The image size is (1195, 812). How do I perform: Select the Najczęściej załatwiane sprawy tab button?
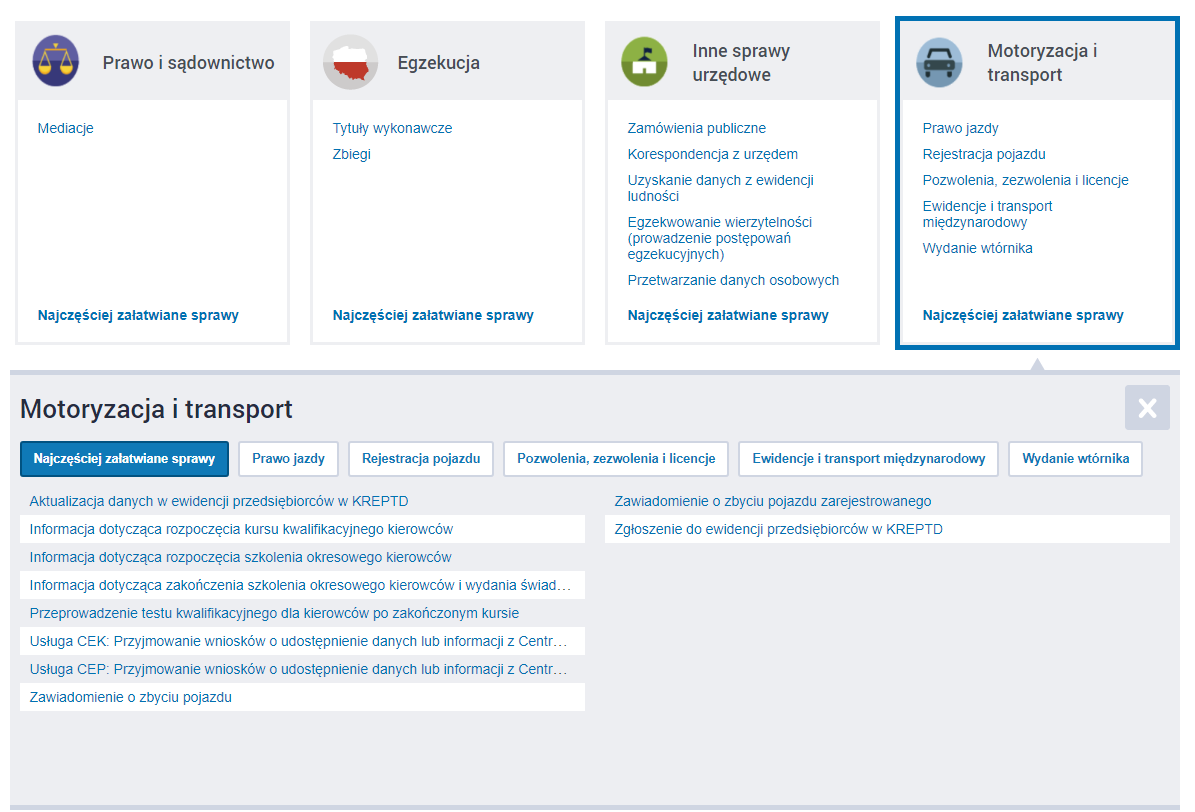coord(124,459)
